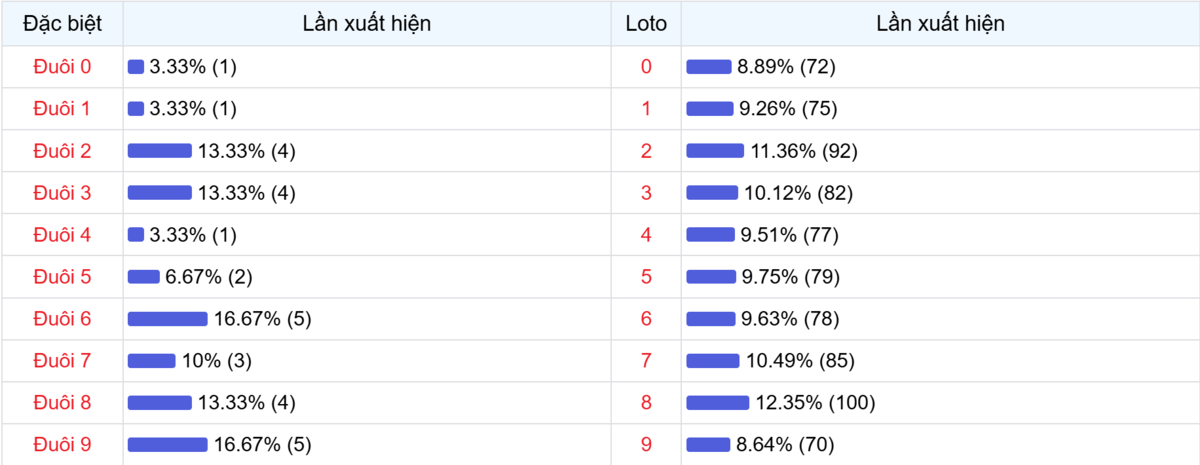This screenshot has width=1200, height=465.
Task: Click the bar next to 11.36% (92)
Action: pos(715,151)
